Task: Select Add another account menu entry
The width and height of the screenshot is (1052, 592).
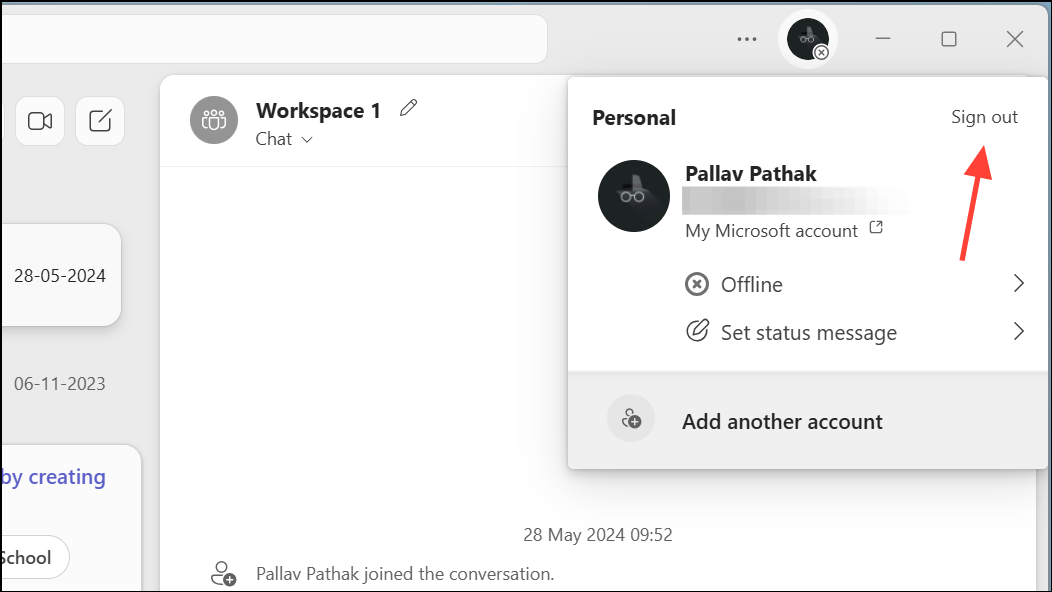Action: 782,421
